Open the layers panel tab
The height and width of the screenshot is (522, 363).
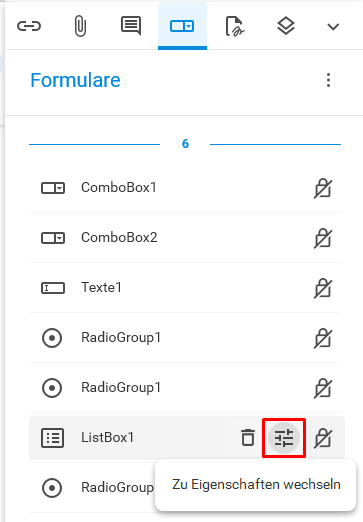286,26
